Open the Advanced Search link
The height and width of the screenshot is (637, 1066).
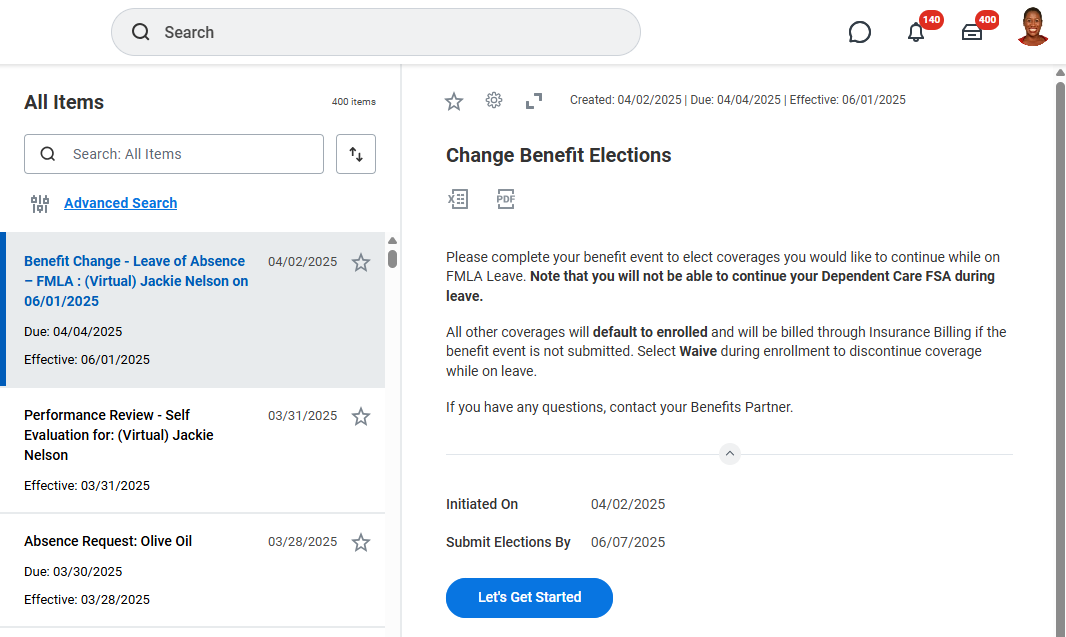pyautogui.click(x=120, y=203)
